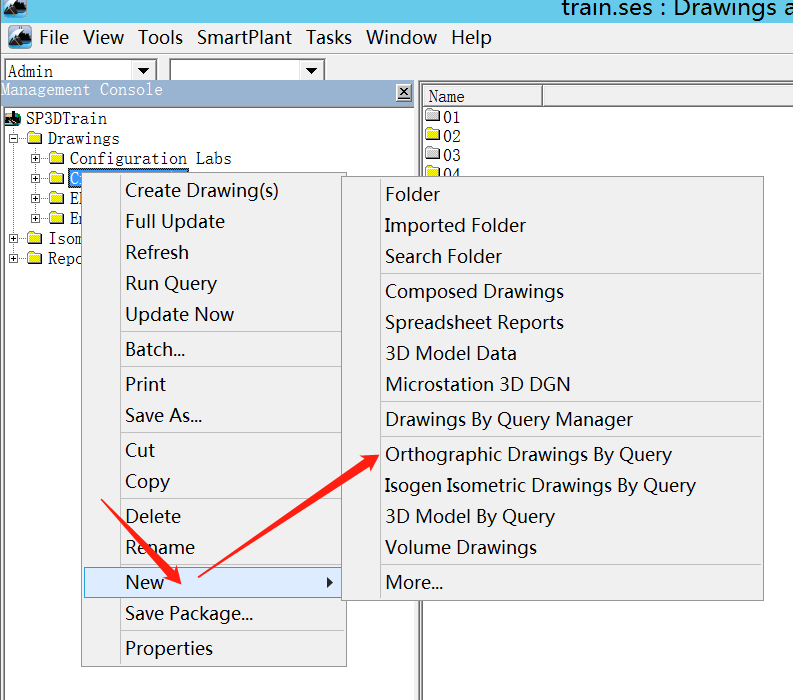Select folder 01 icon in the list
Image resolution: width=793 pixels, height=700 pixels.
pyautogui.click(x=432, y=115)
